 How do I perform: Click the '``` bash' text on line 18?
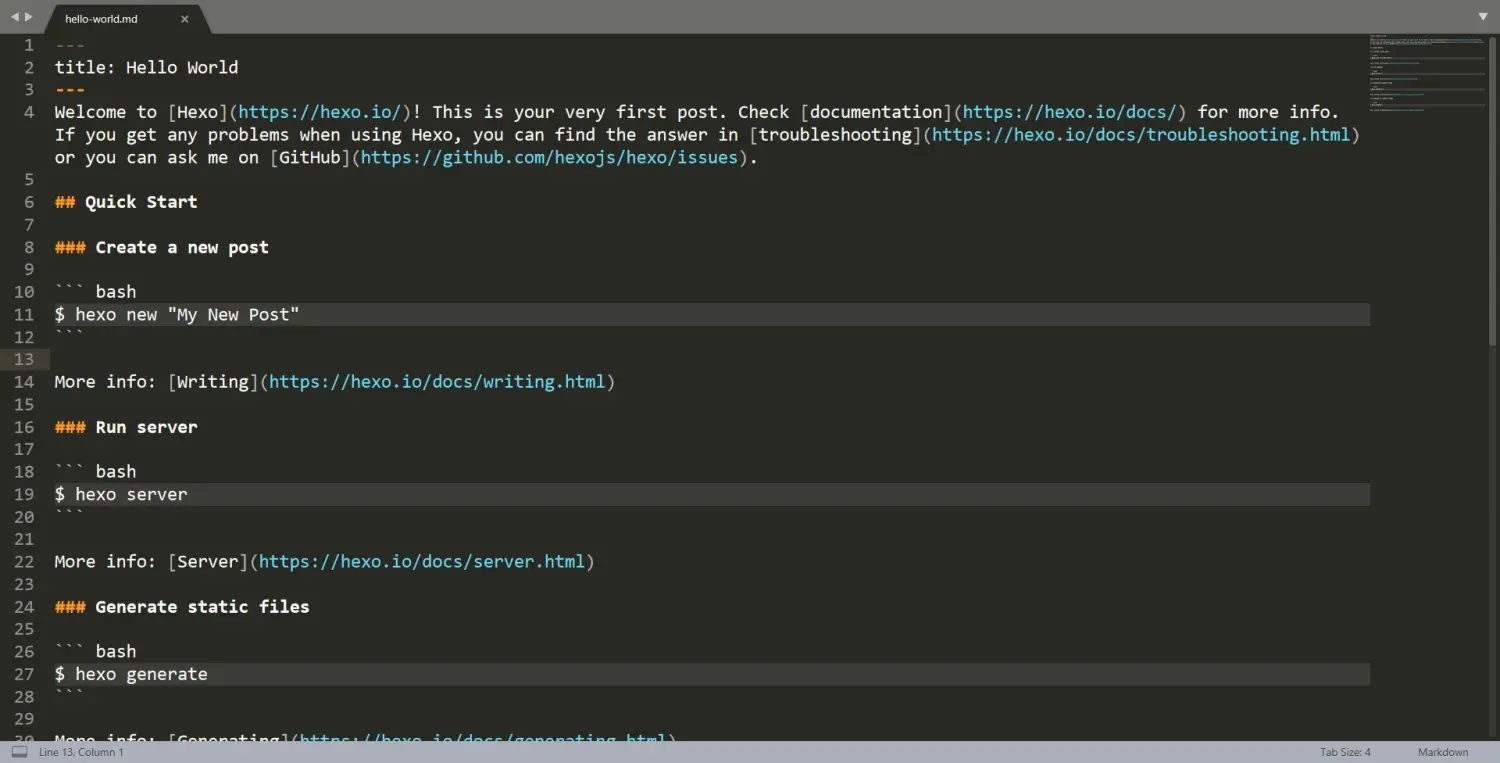point(96,472)
